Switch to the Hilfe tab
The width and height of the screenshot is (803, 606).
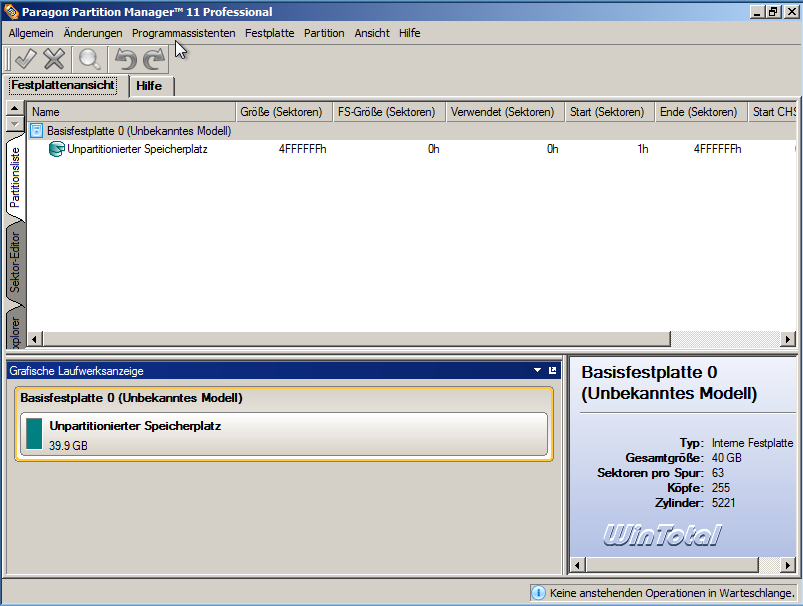pyautogui.click(x=151, y=86)
